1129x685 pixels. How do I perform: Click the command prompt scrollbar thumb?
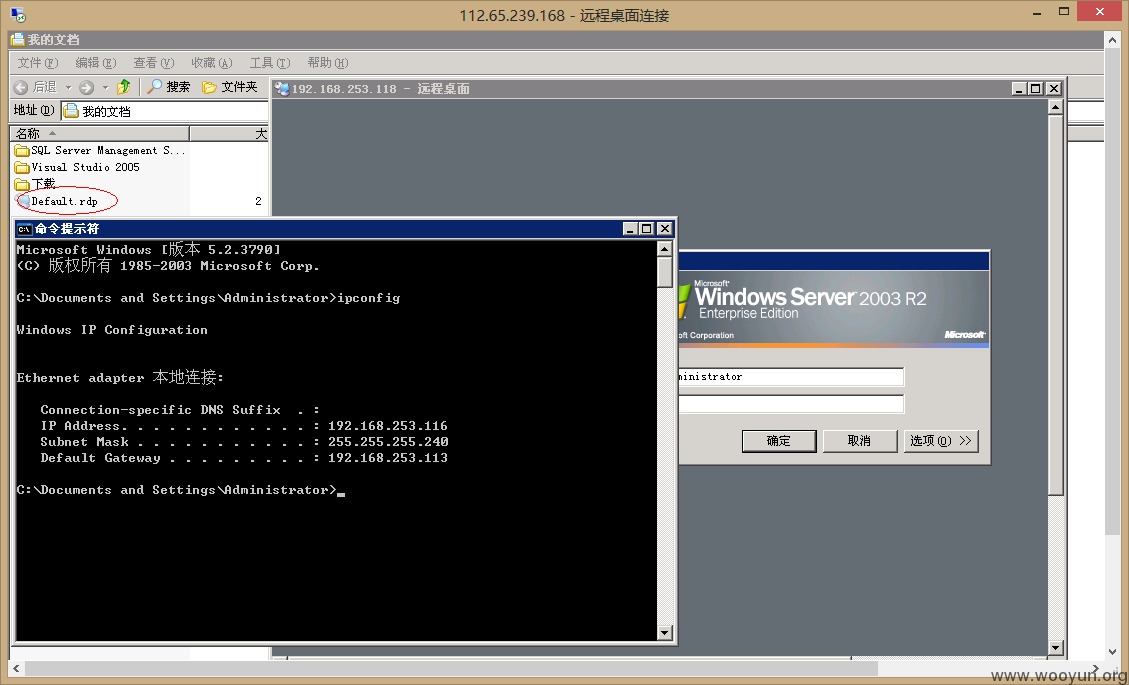coord(665,272)
